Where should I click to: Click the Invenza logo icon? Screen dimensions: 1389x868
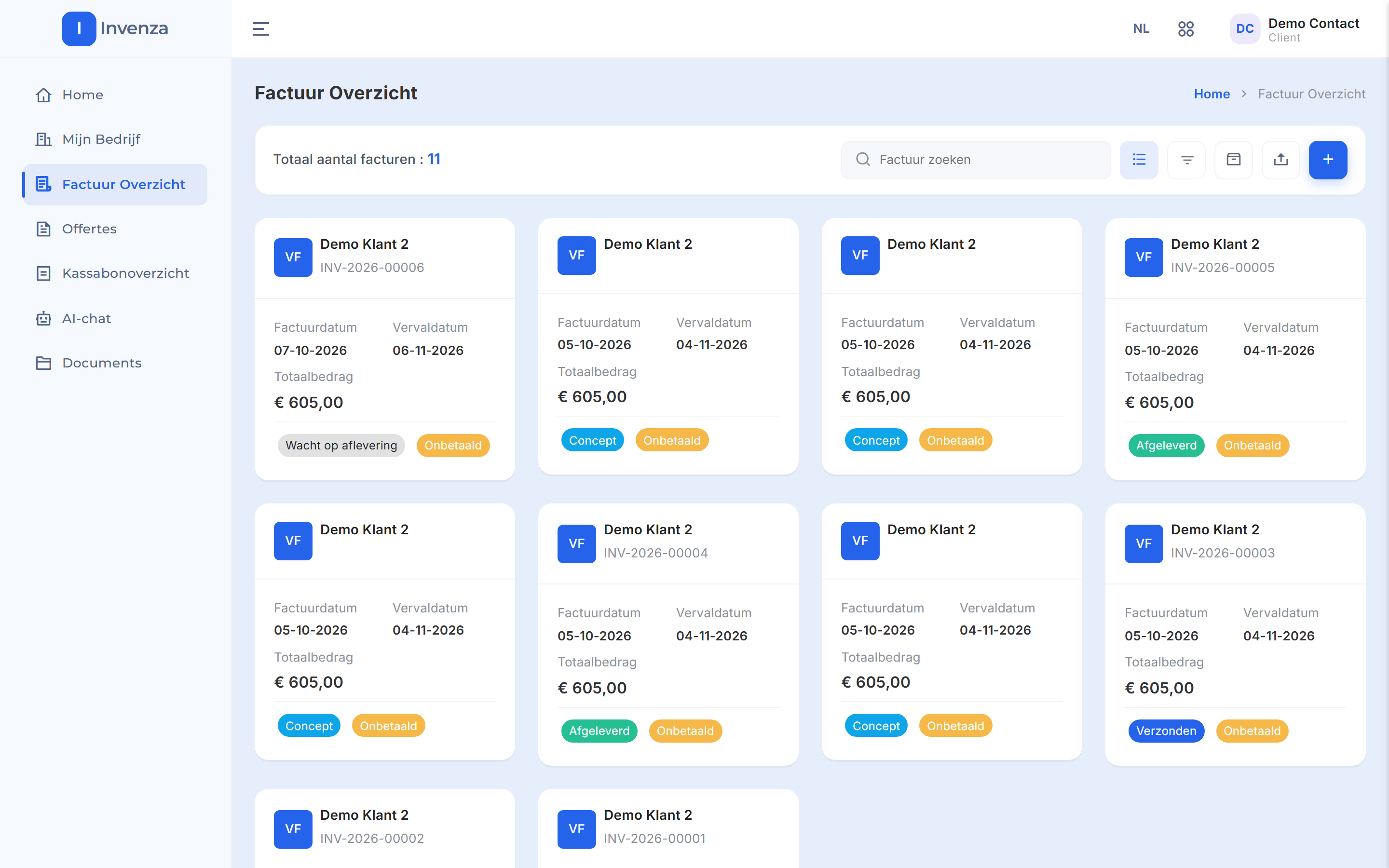point(79,29)
